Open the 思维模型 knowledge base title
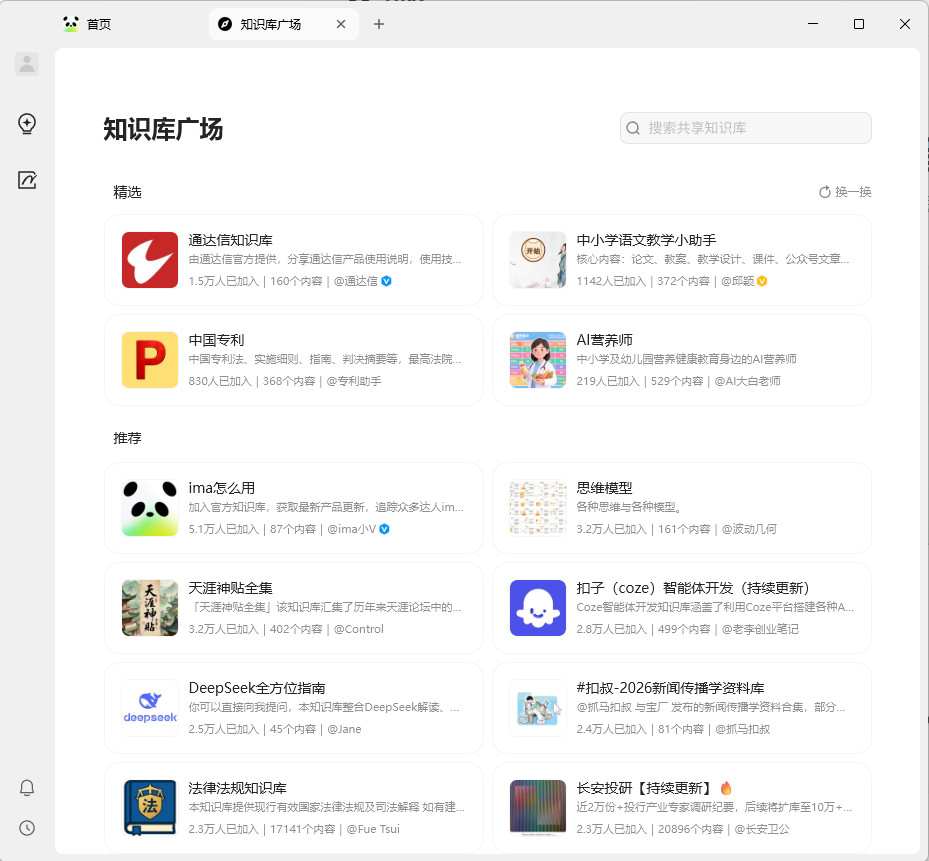The image size is (929, 861). pyautogui.click(x=604, y=488)
